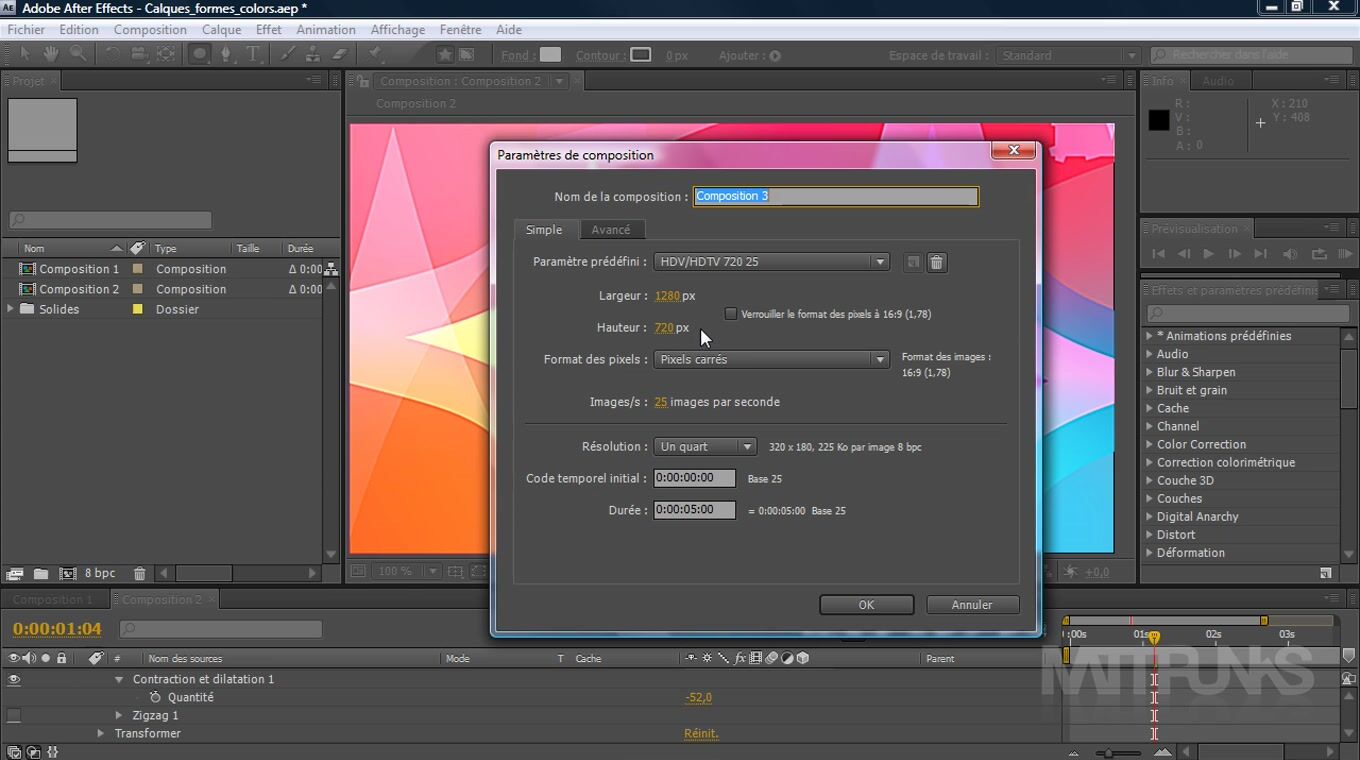Open the Calque menu
Screen dimensions: 1360x760
[x=221, y=30]
